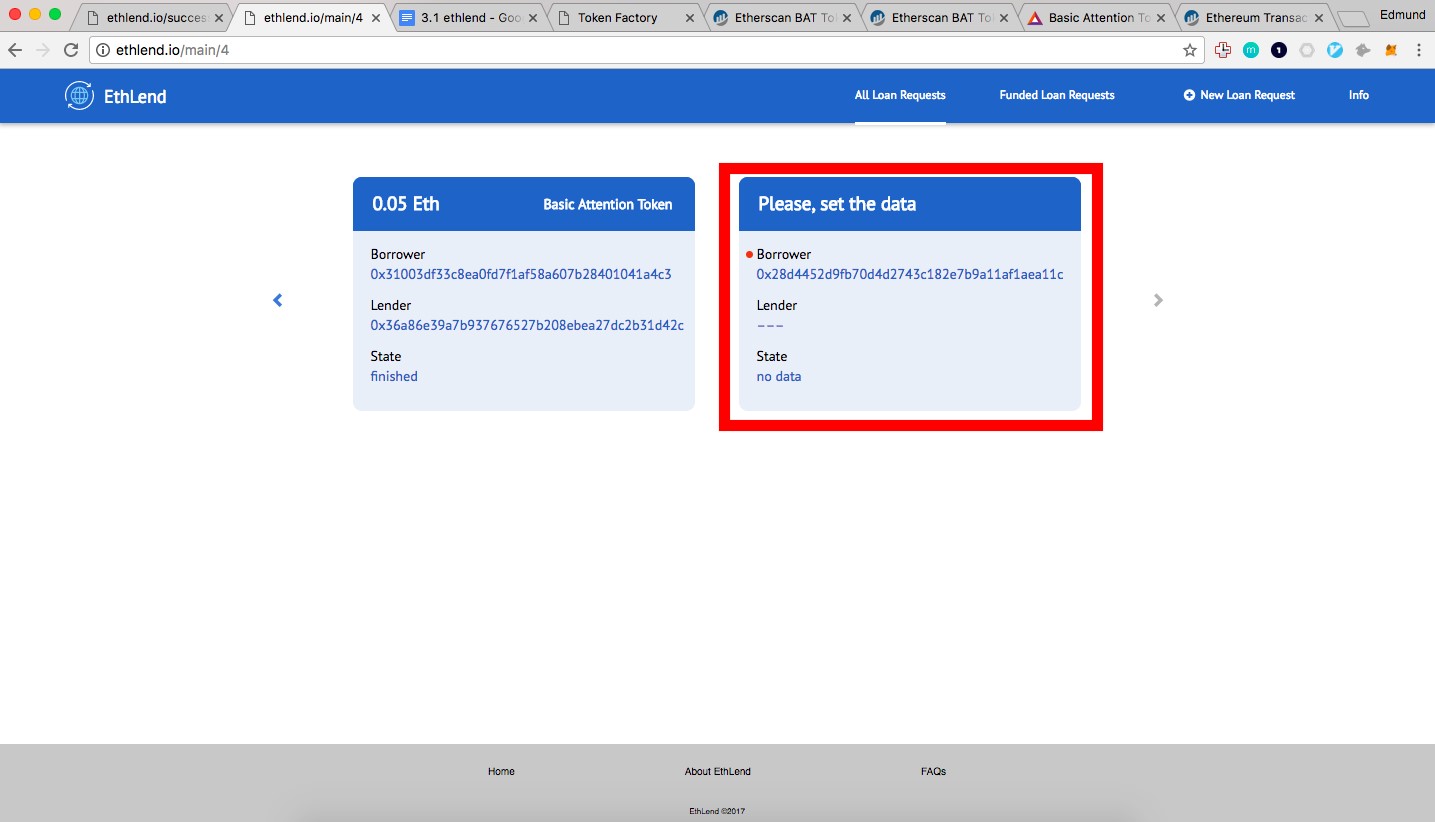Open Funded Loan Requests menu item
The image size is (1435, 822).
[1057, 95]
